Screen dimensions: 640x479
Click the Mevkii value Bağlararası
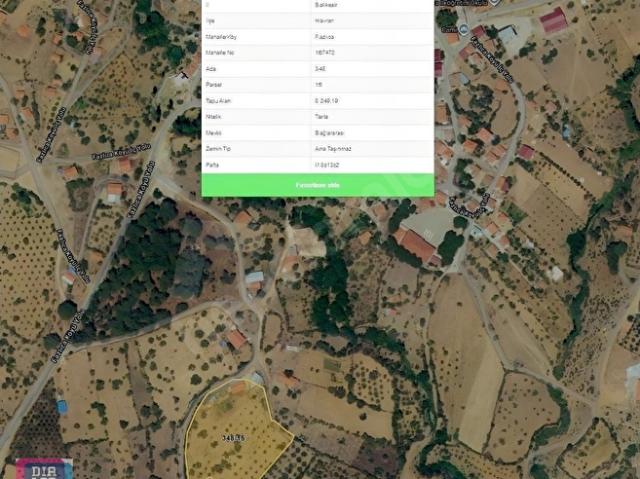(329, 133)
